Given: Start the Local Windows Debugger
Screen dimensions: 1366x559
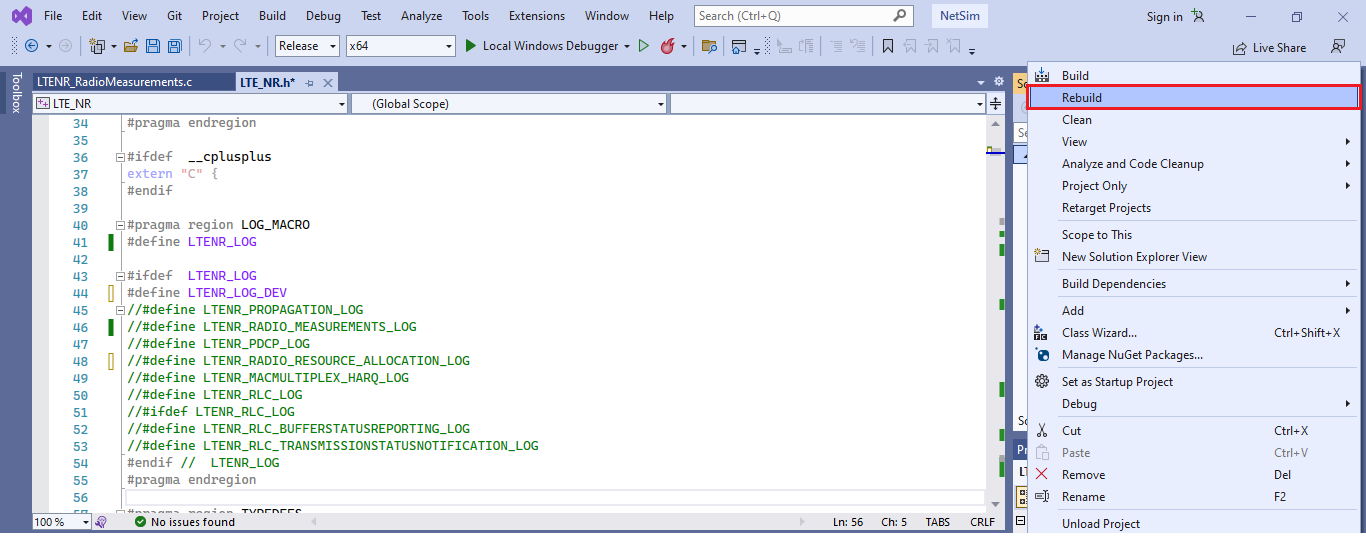Looking at the screenshot, I should pyautogui.click(x=546, y=46).
